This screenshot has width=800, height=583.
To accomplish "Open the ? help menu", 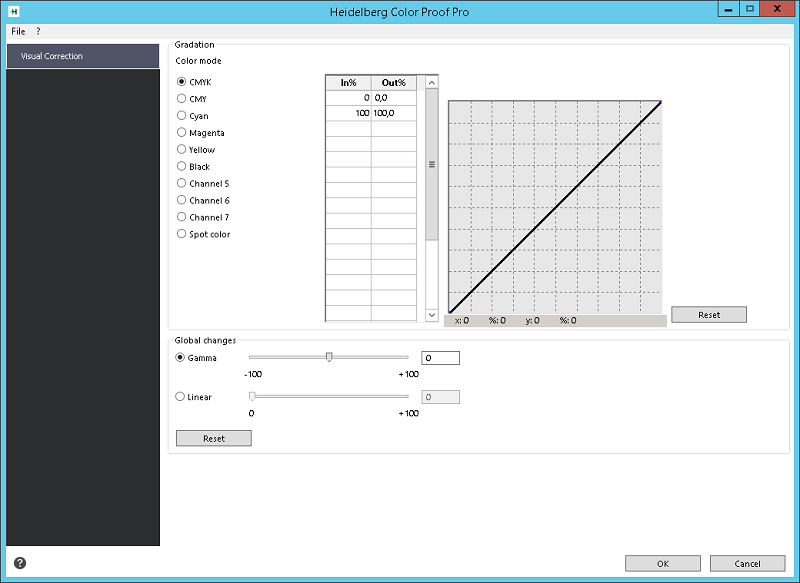I will coord(38,31).
